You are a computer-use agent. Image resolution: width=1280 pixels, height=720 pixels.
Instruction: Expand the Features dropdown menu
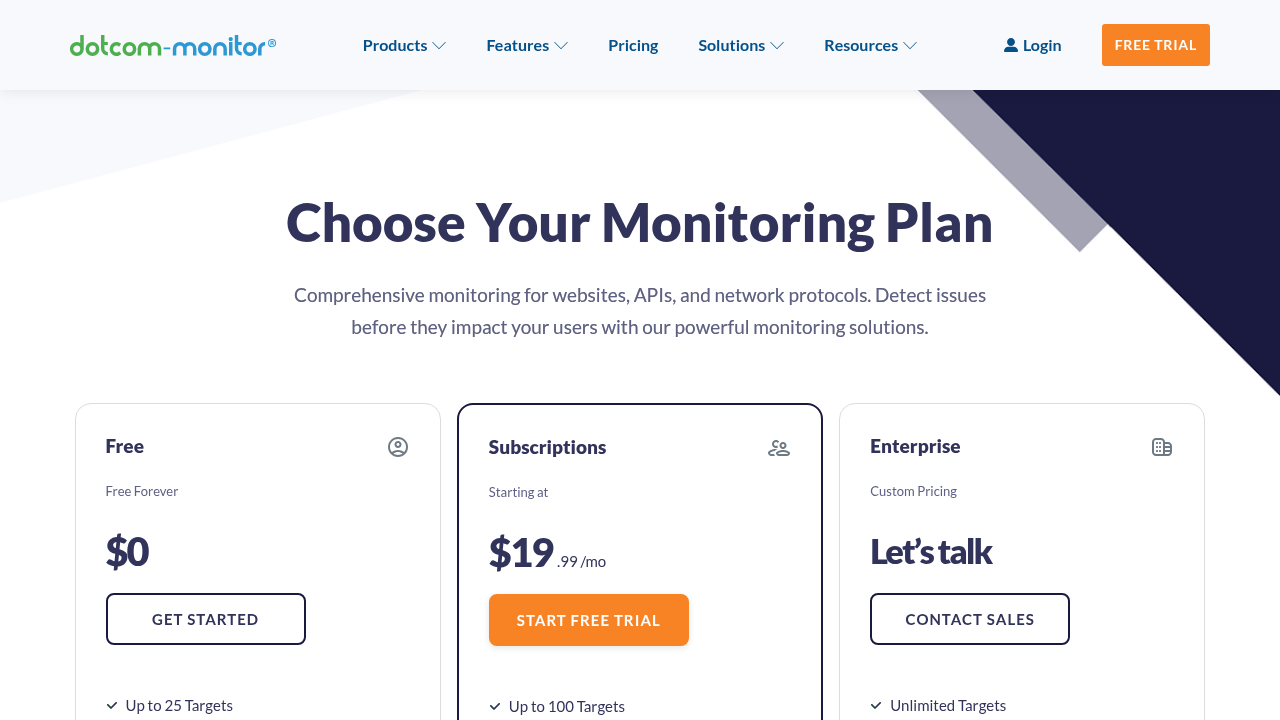coord(527,45)
